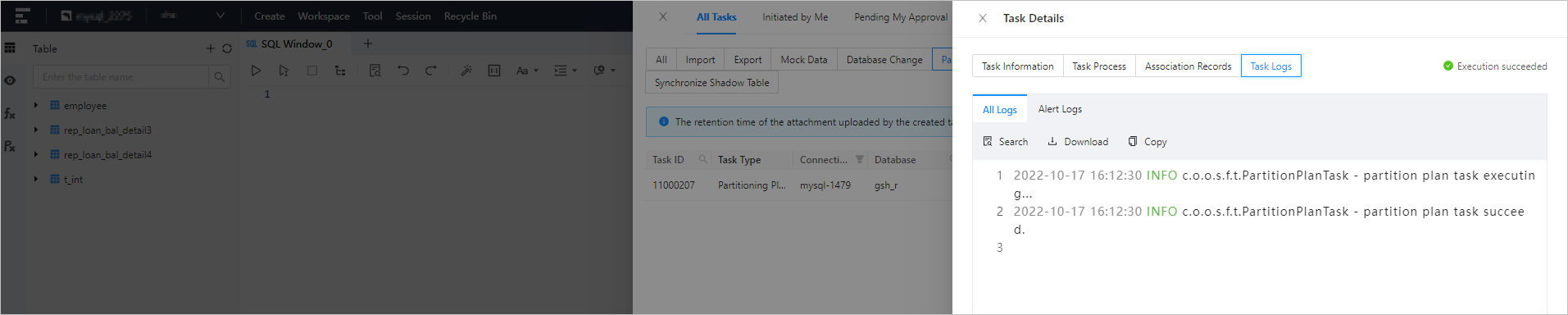The image size is (1568, 315).
Task: Open the Function list fx icon
Action: tap(10, 113)
